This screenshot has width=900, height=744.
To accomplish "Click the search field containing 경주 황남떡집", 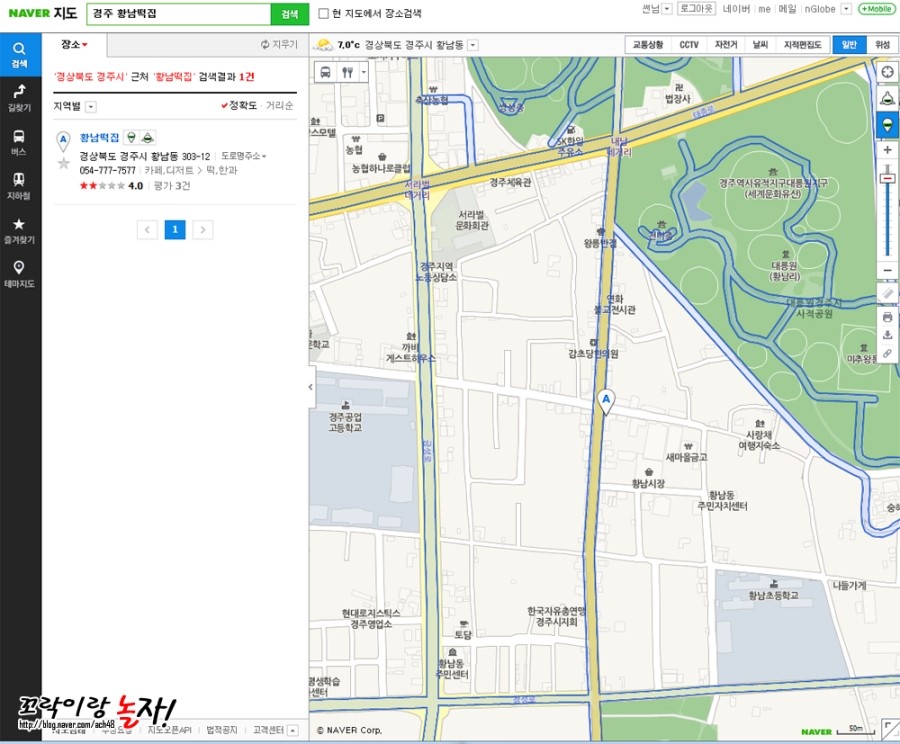I will pos(179,14).
